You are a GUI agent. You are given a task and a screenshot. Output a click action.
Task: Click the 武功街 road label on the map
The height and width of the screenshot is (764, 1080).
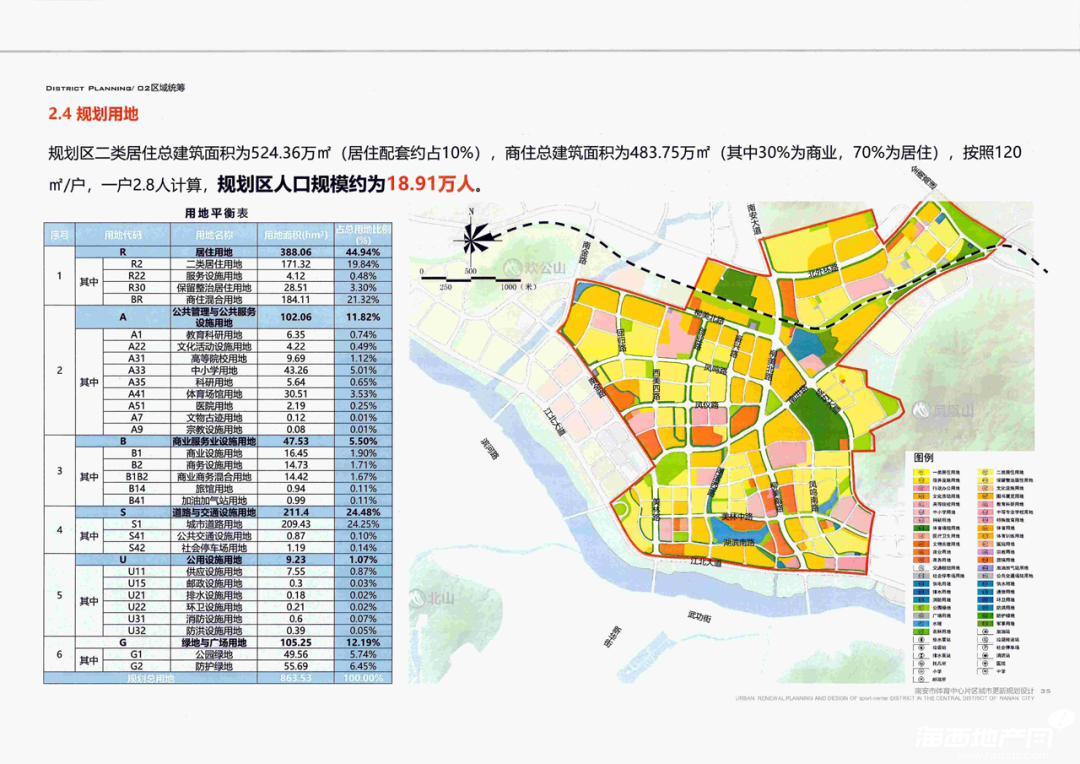tap(699, 617)
